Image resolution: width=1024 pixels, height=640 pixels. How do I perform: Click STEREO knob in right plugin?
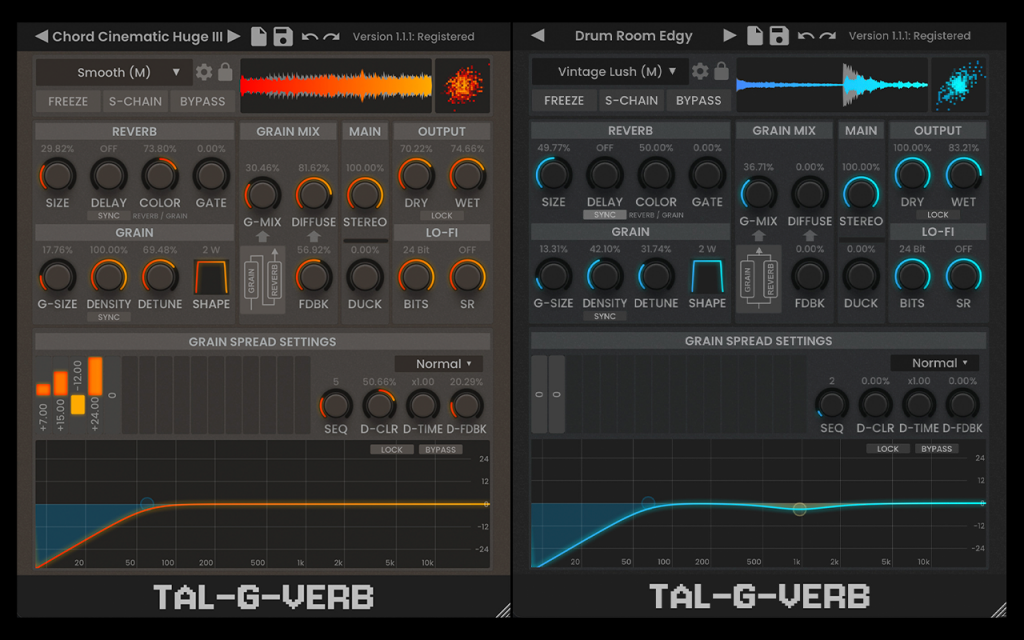point(861,194)
